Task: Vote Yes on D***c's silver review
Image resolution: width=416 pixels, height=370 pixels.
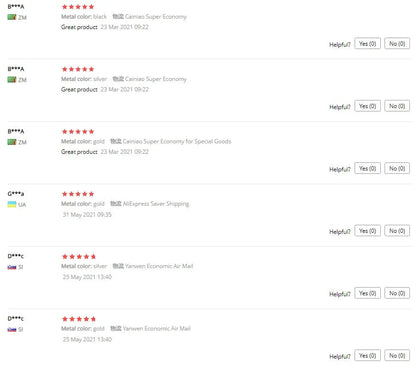Action: (367, 293)
